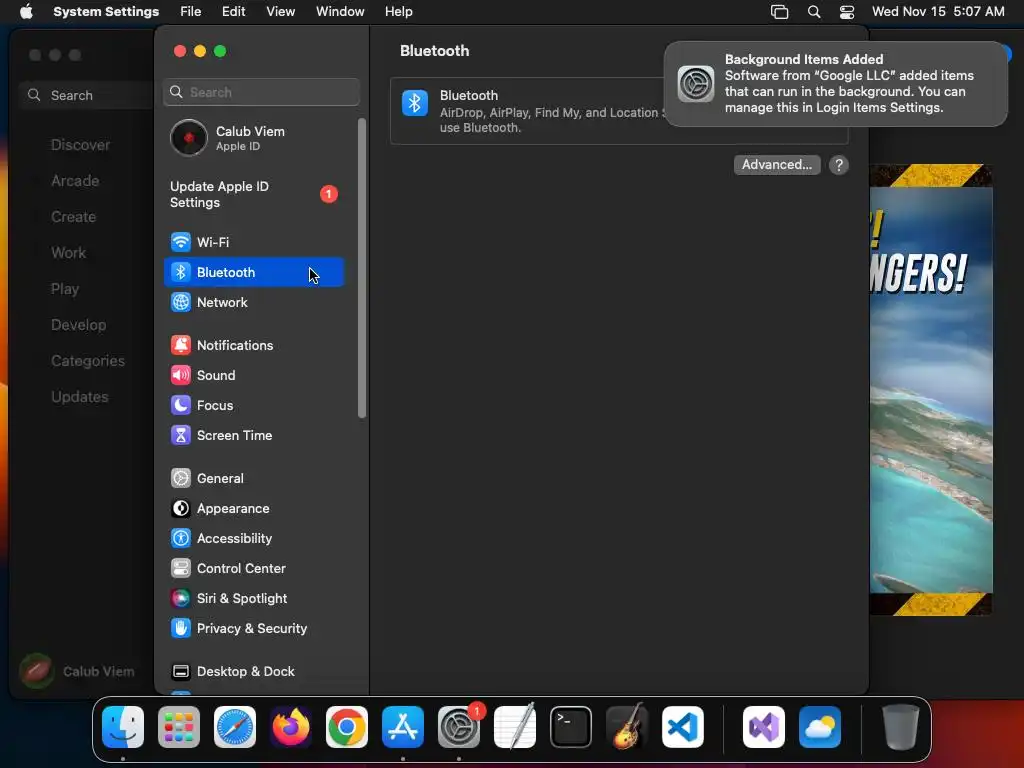Screen dimensions: 1024x768
Task: Click the date and time in menu bar
Action: [938, 12]
